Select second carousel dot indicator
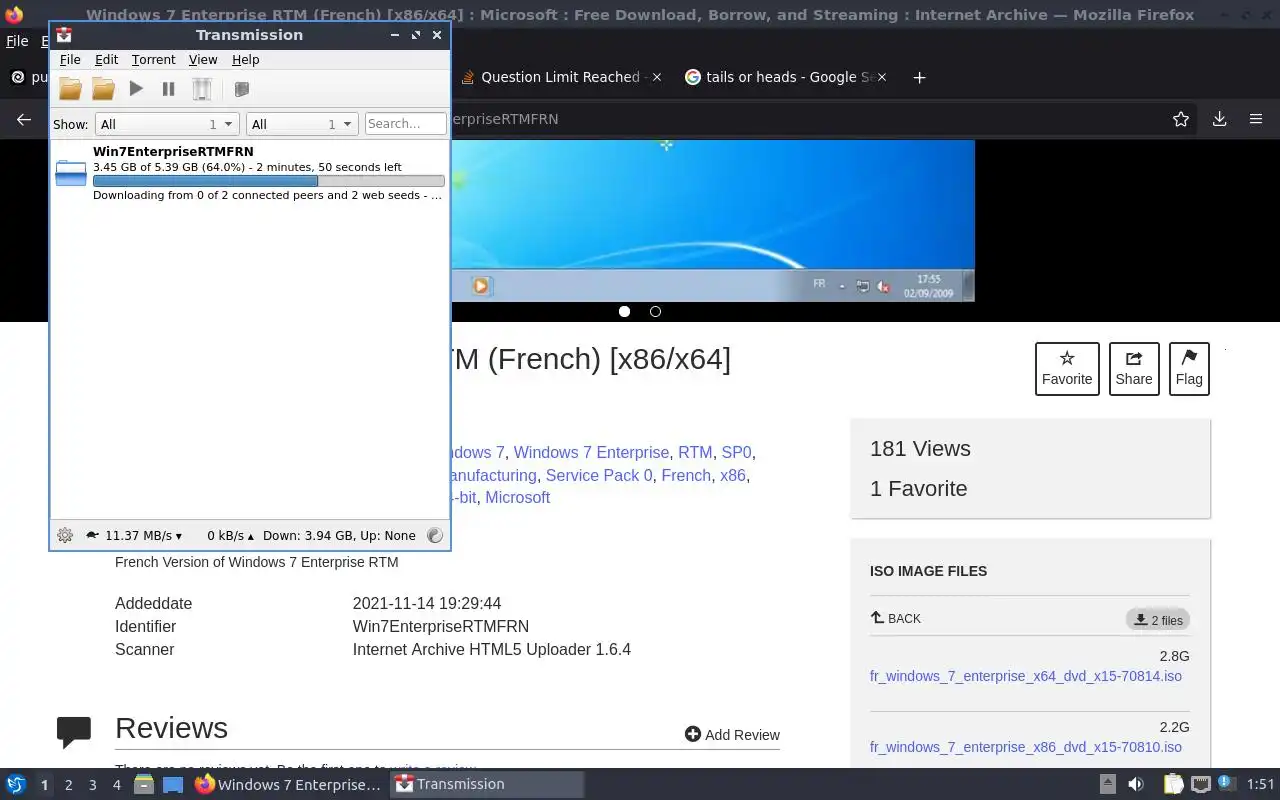 click(655, 311)
